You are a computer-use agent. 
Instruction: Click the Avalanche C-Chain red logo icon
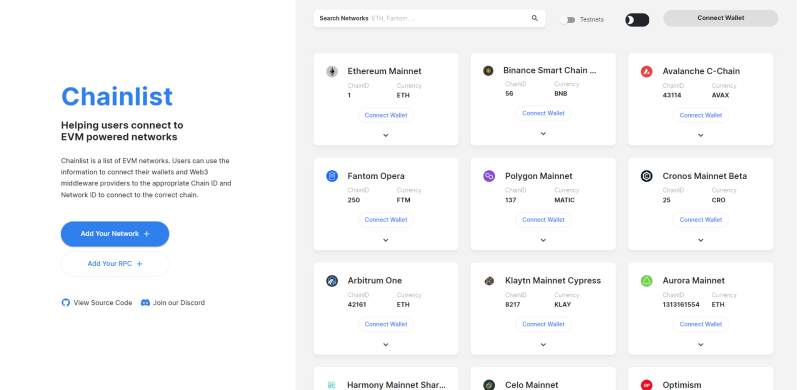(646, 71)
